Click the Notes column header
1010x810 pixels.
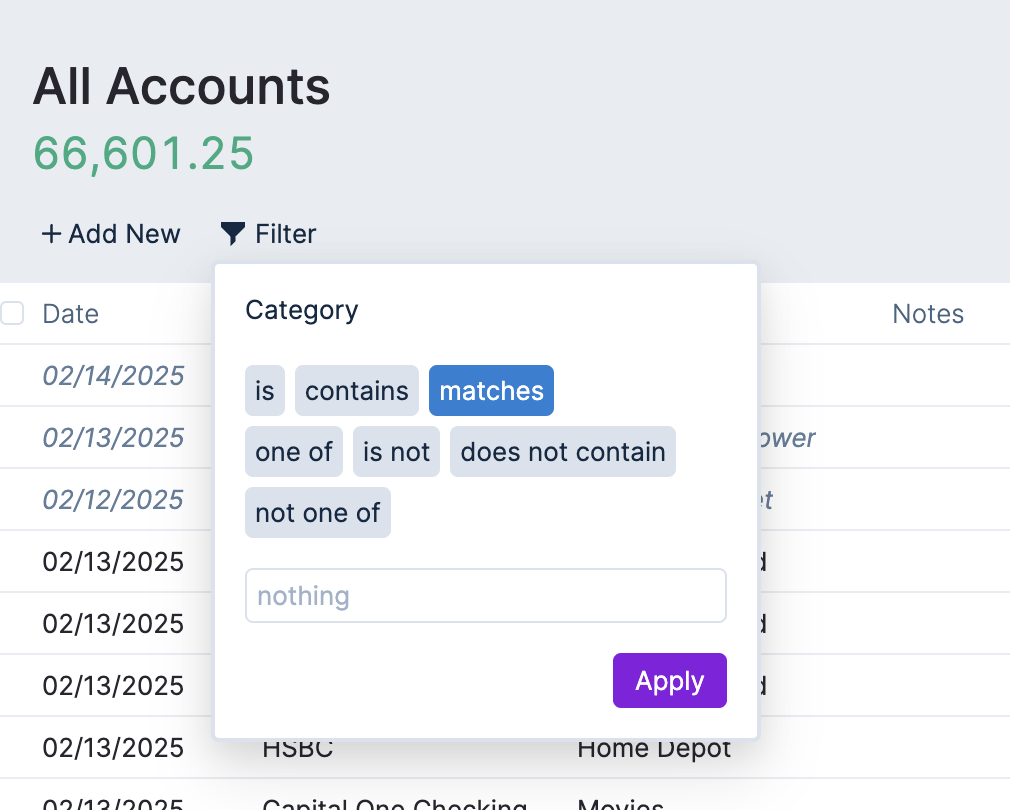(927, 314)
